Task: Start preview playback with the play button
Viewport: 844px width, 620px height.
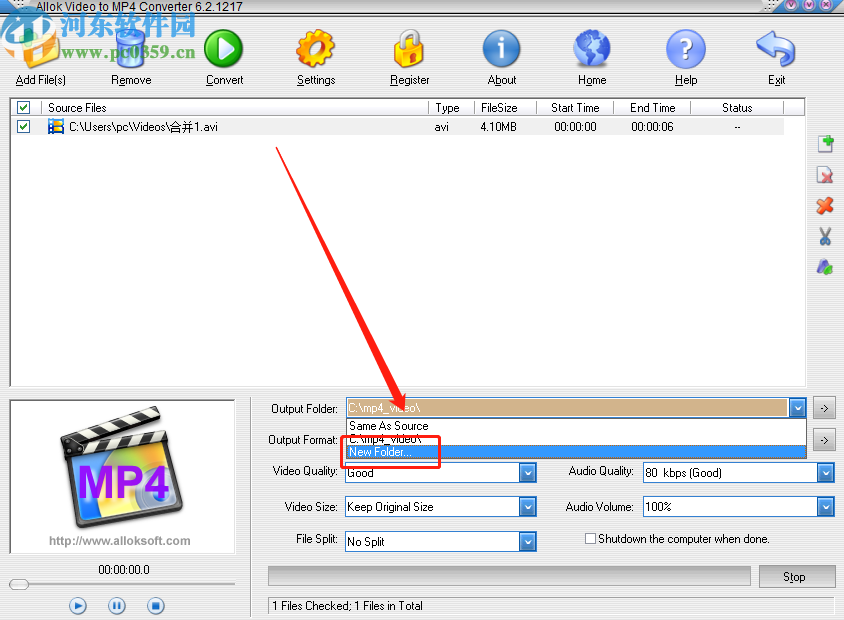Action: point(78,606)
